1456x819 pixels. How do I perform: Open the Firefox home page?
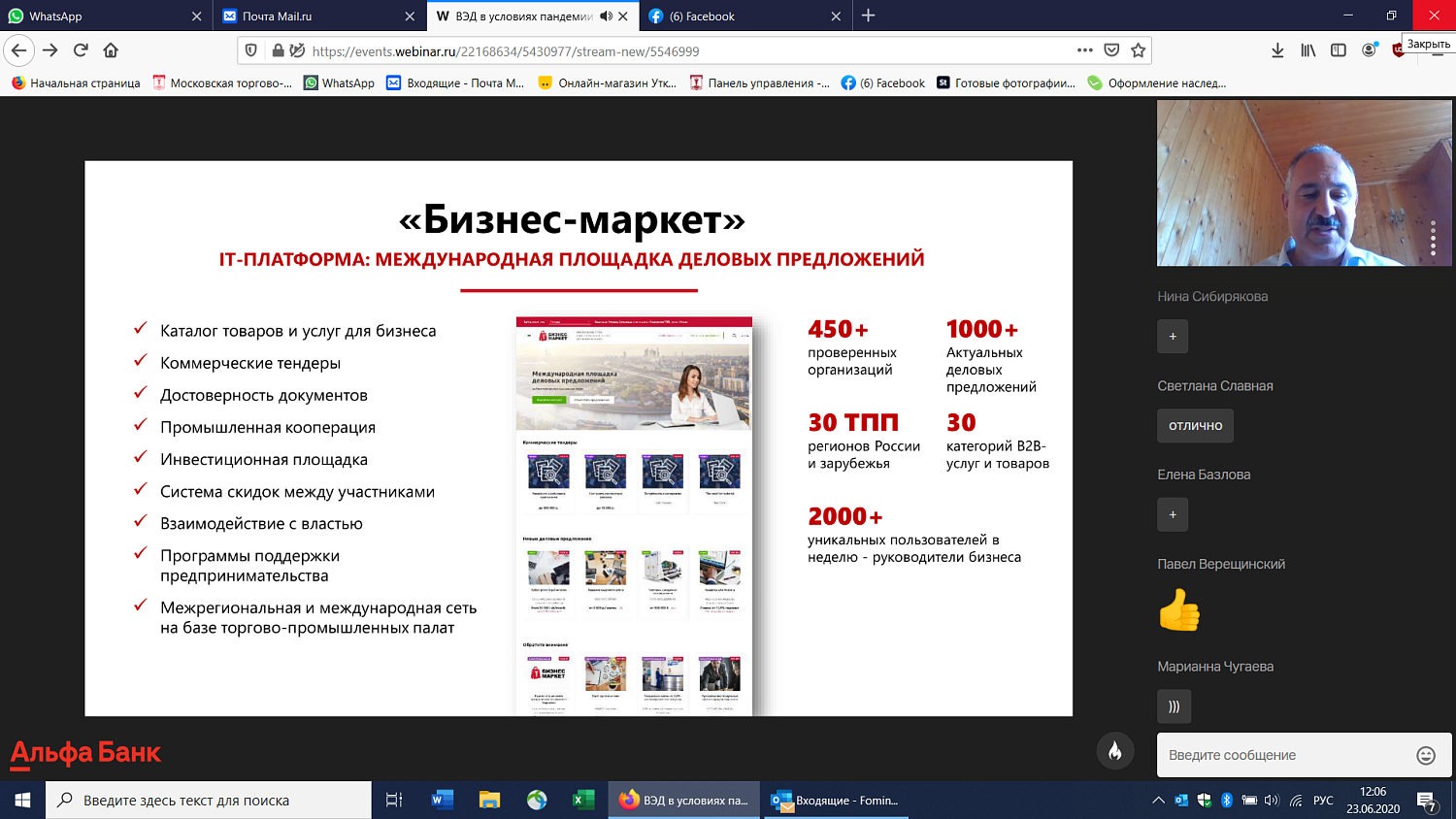point(111,50)
